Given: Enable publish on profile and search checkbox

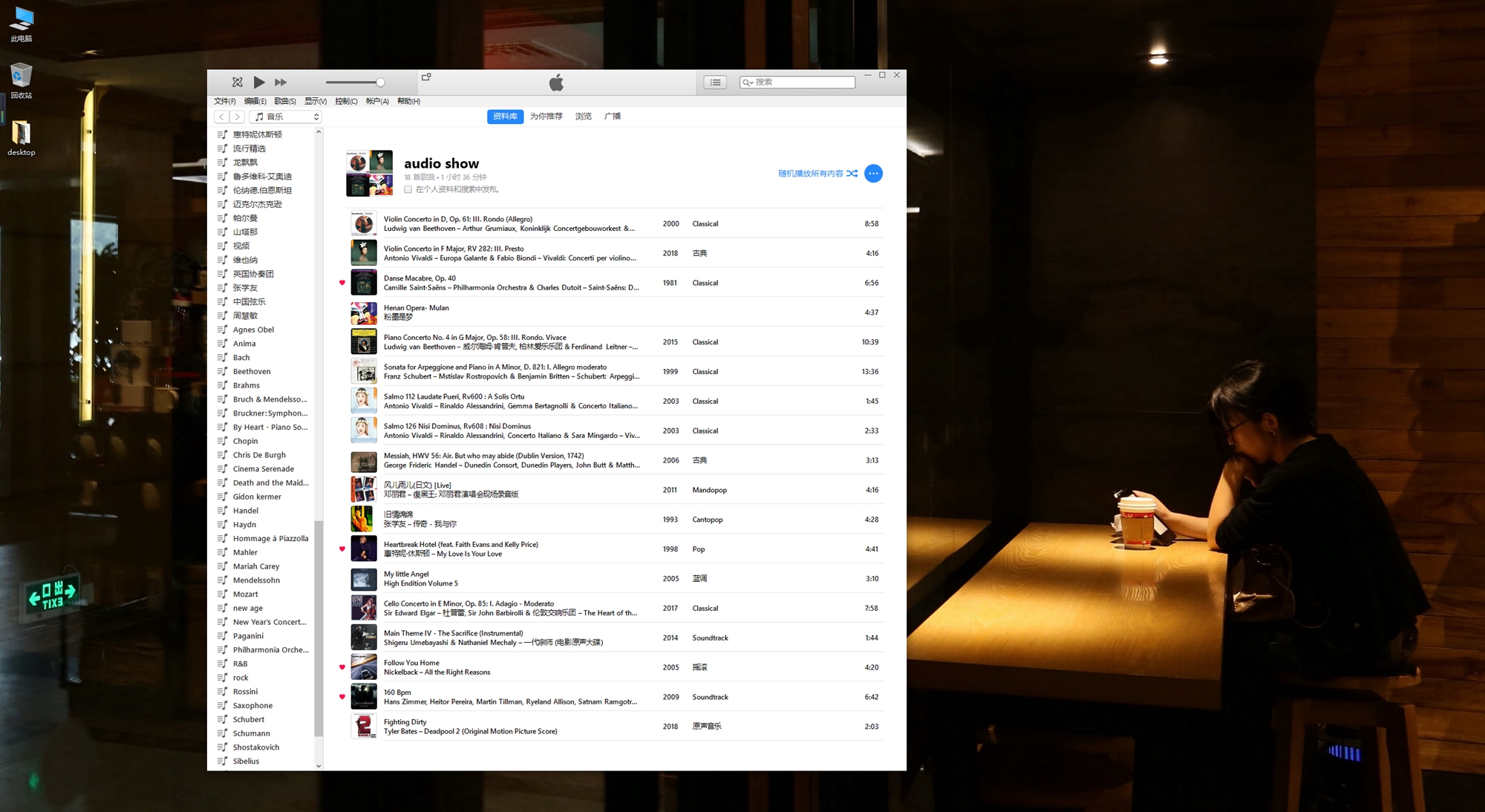Looking at the screenshot, I should [408, 189].
